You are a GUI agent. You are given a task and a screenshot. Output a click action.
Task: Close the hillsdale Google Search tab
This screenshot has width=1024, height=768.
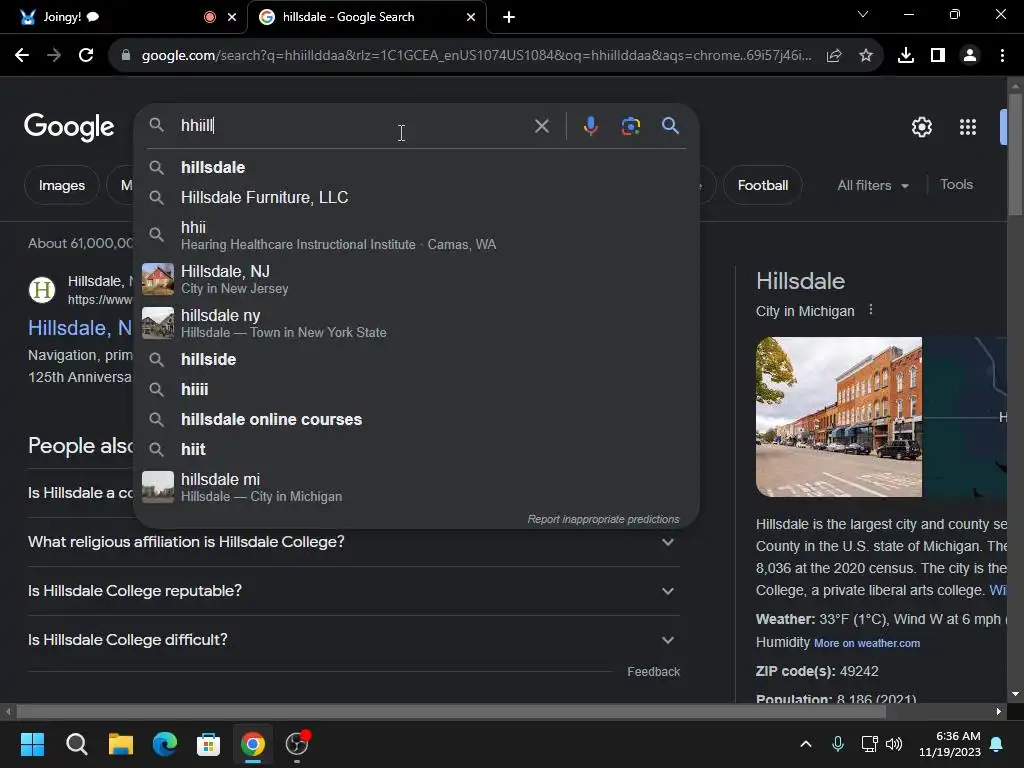[471, 17]
